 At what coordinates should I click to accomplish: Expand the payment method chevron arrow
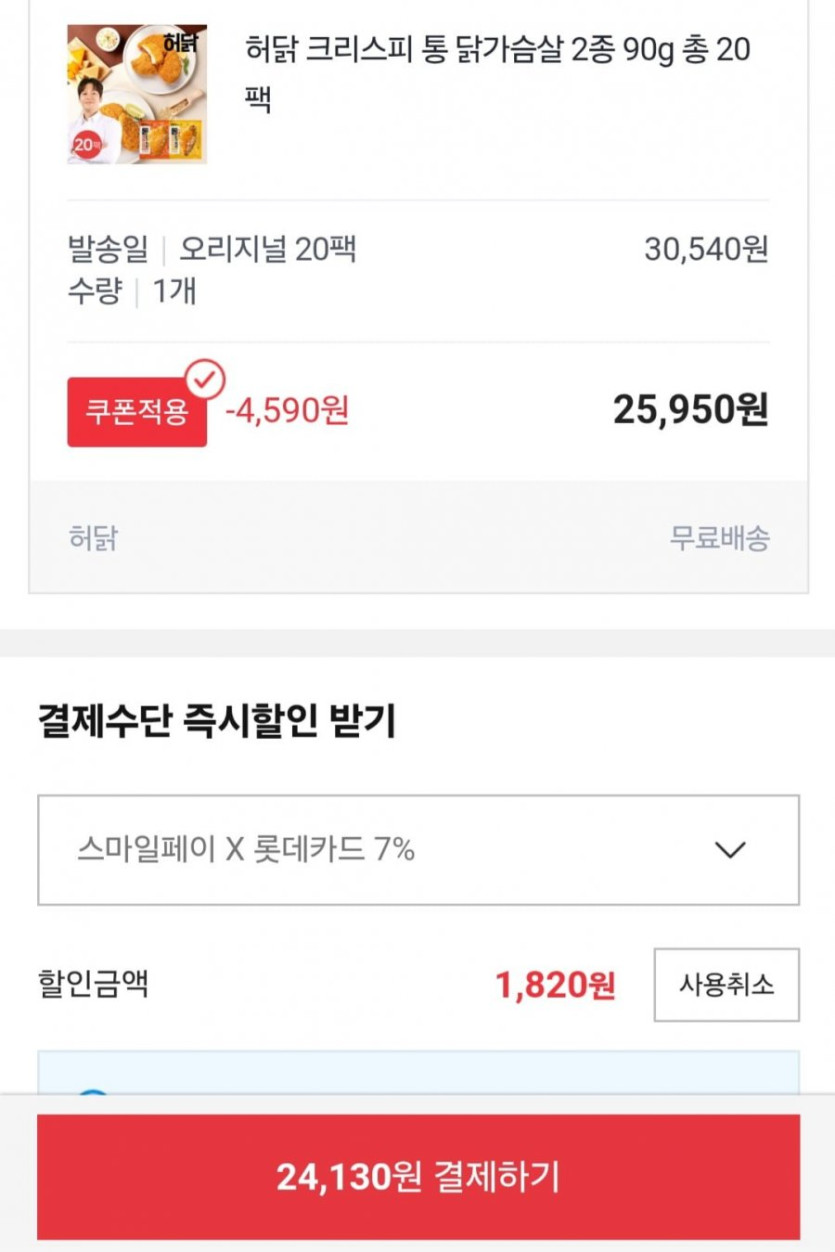(731, 850)
